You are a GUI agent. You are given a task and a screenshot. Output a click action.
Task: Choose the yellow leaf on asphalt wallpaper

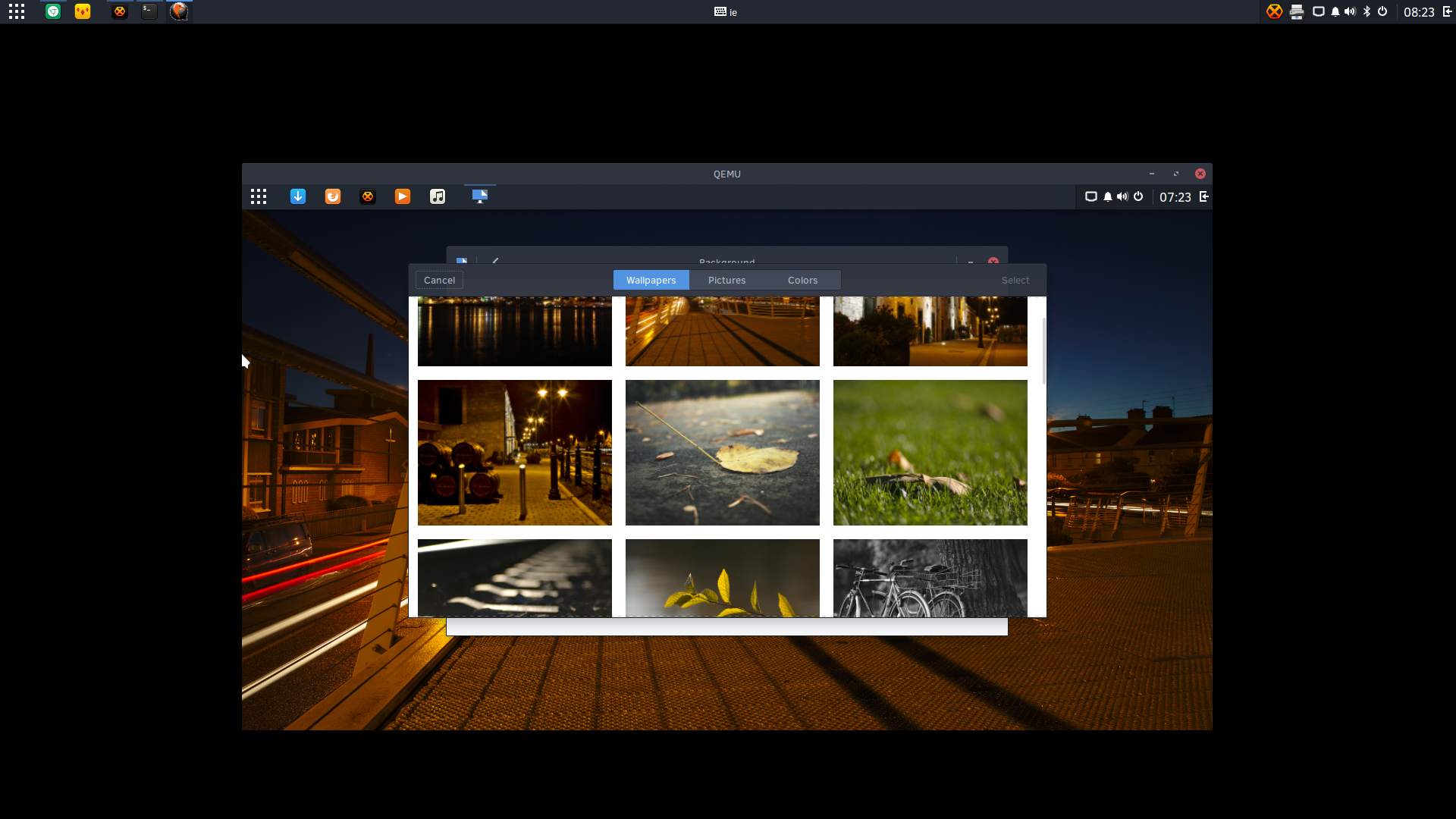tap(723, 453)
